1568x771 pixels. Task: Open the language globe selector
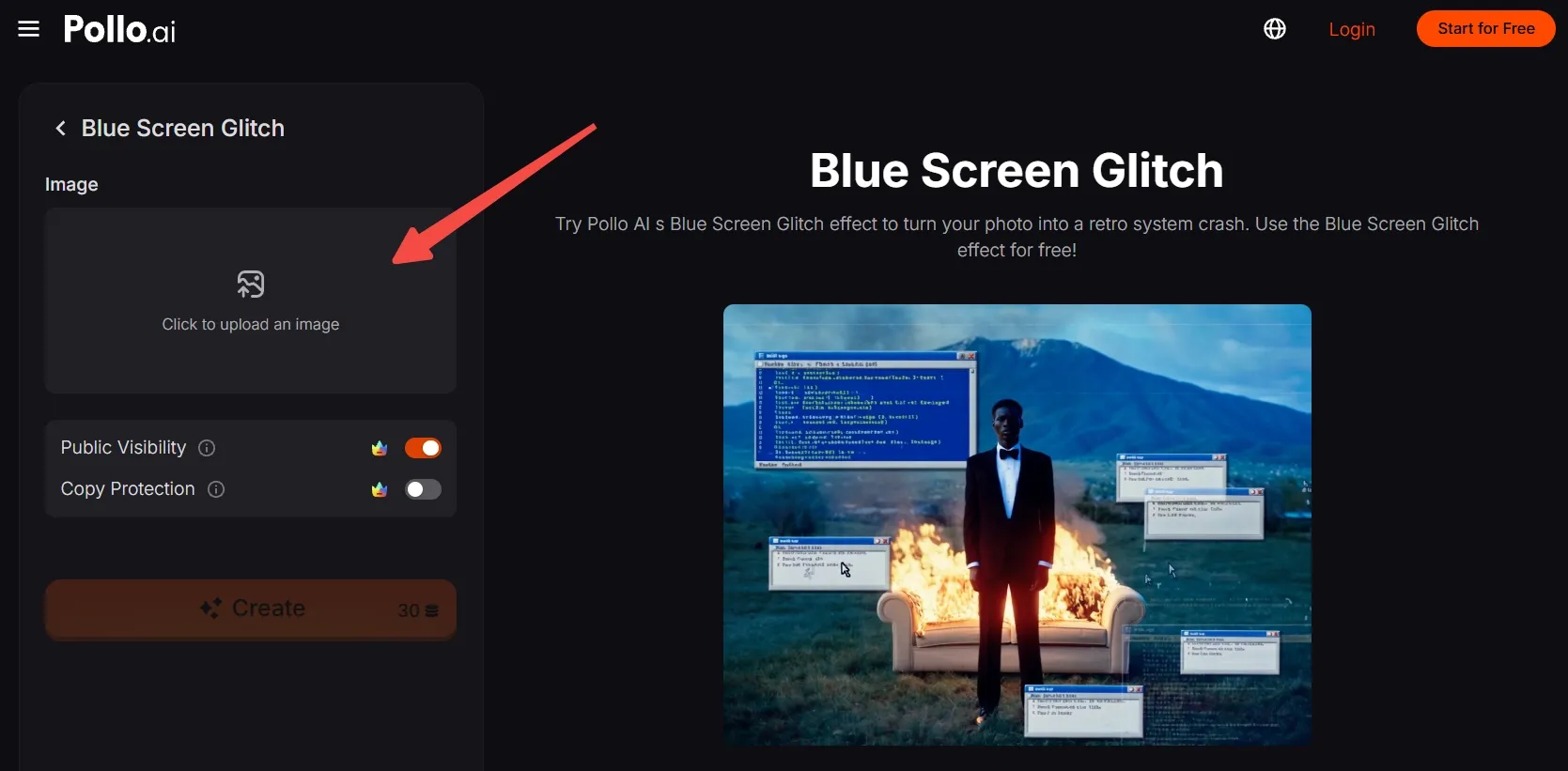(1275, 29)
